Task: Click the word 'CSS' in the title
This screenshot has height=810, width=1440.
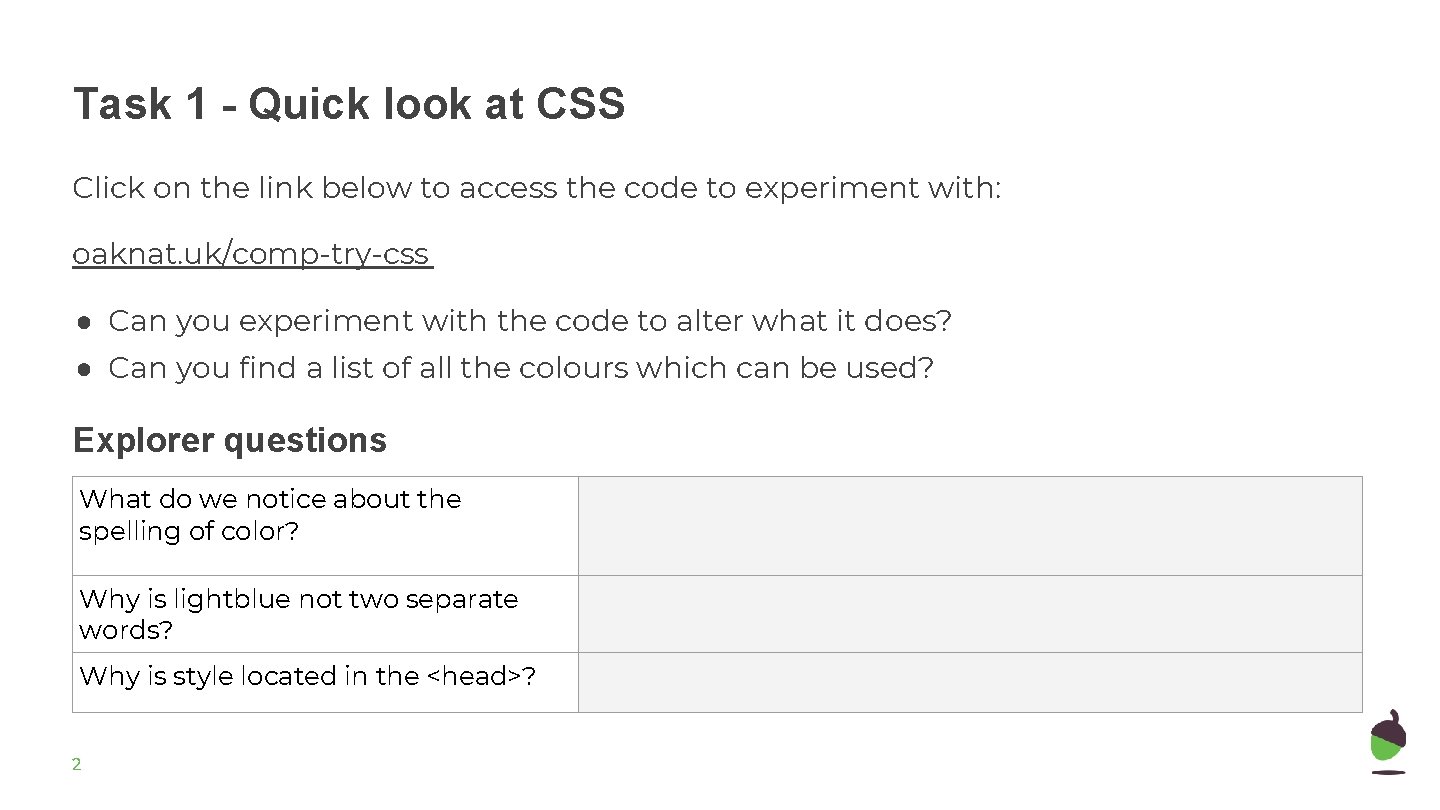Action: click(x=580, y=104)
